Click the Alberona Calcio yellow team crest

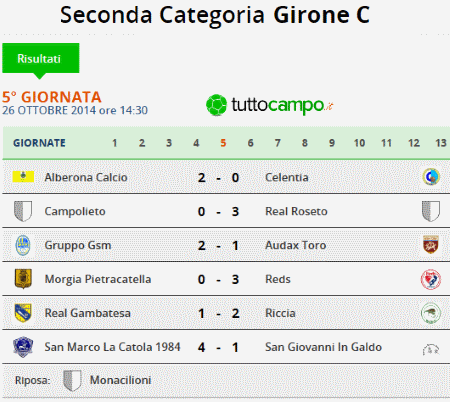click(23, 177)
